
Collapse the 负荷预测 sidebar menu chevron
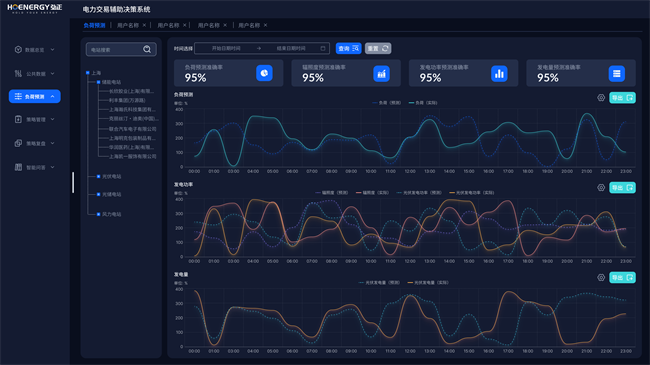coord(53,96)
